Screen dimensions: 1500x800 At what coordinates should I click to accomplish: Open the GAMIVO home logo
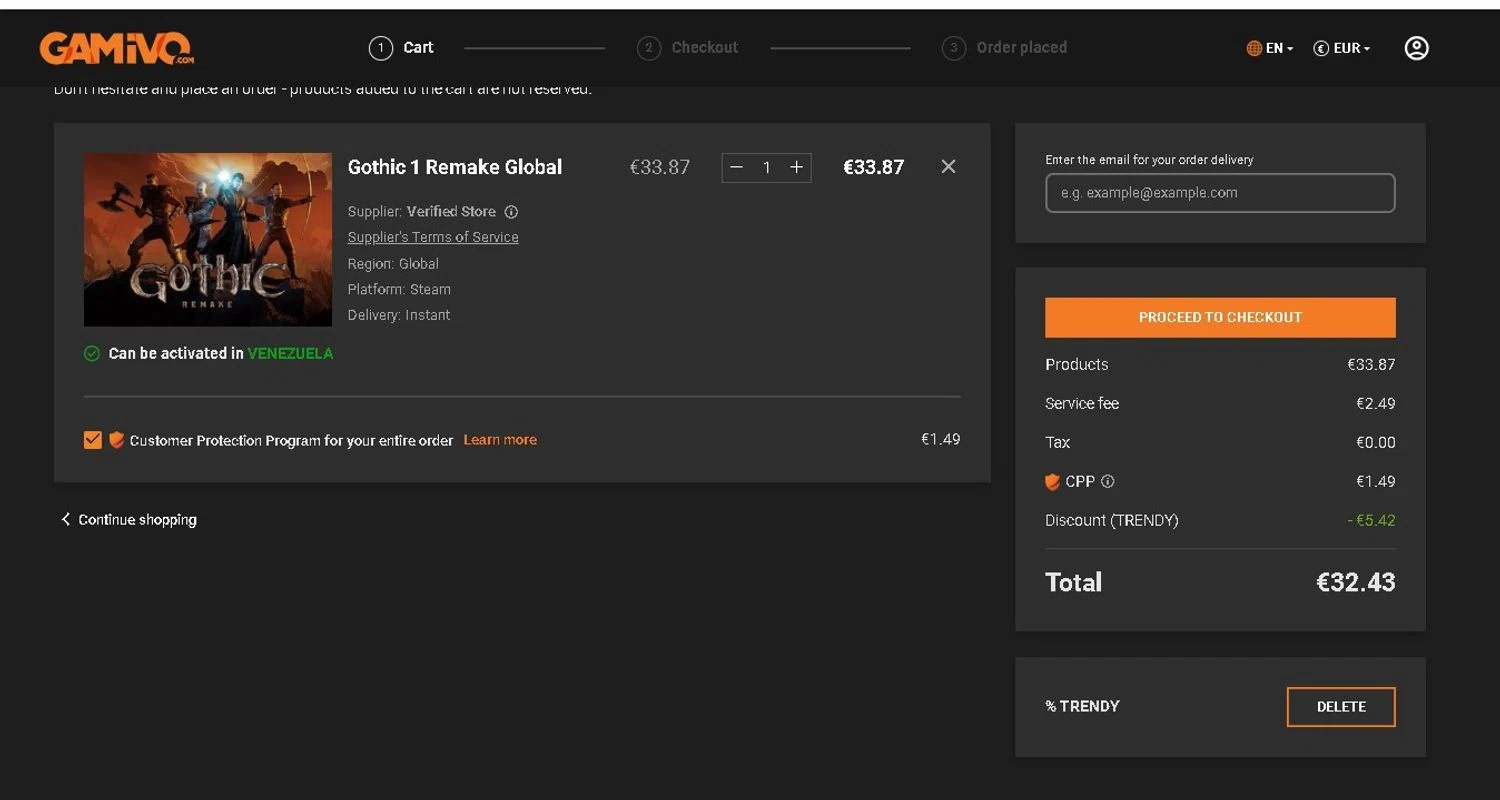(x=116, y=47)
